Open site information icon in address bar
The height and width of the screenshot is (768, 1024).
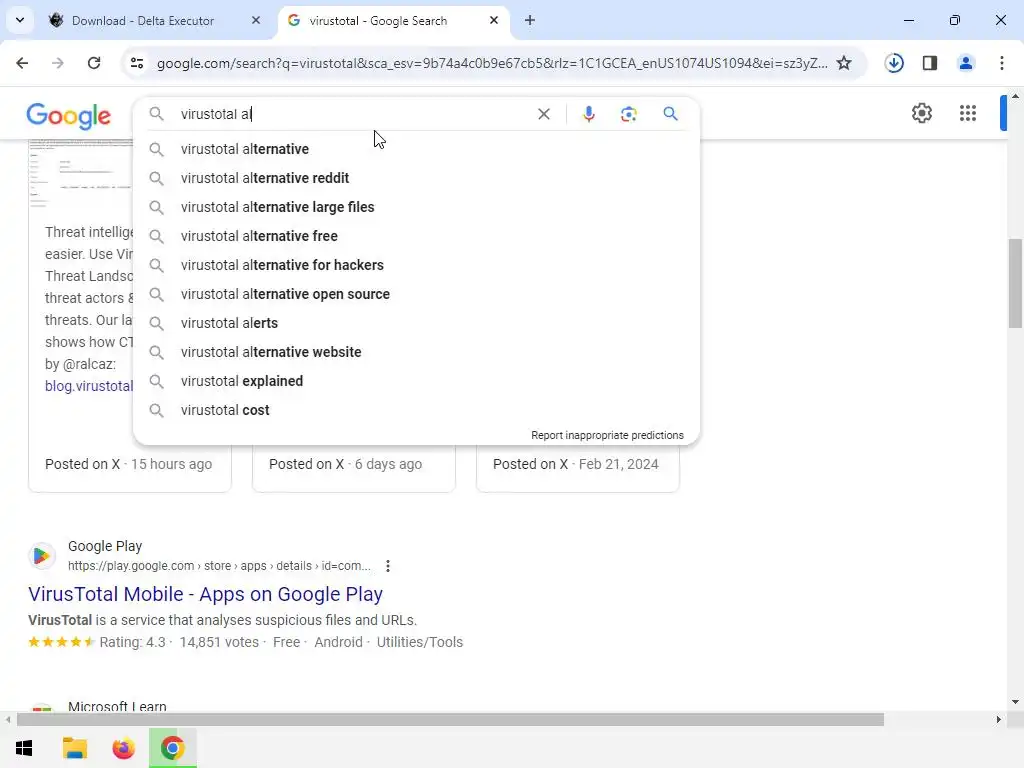[x=137, y=63]
